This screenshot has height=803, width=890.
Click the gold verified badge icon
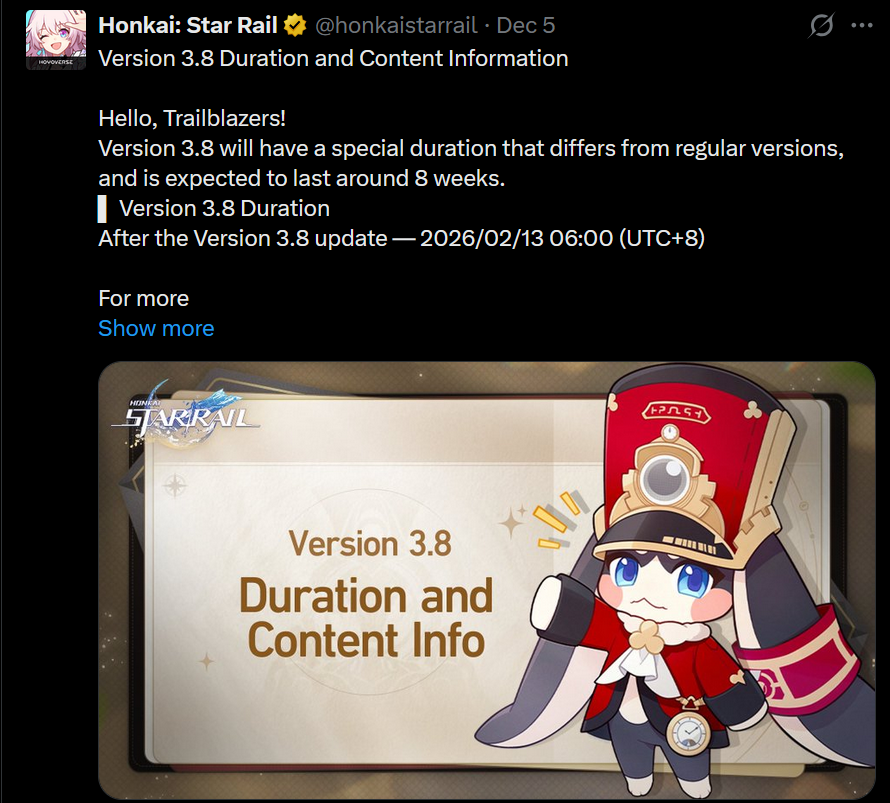[295, 26]
